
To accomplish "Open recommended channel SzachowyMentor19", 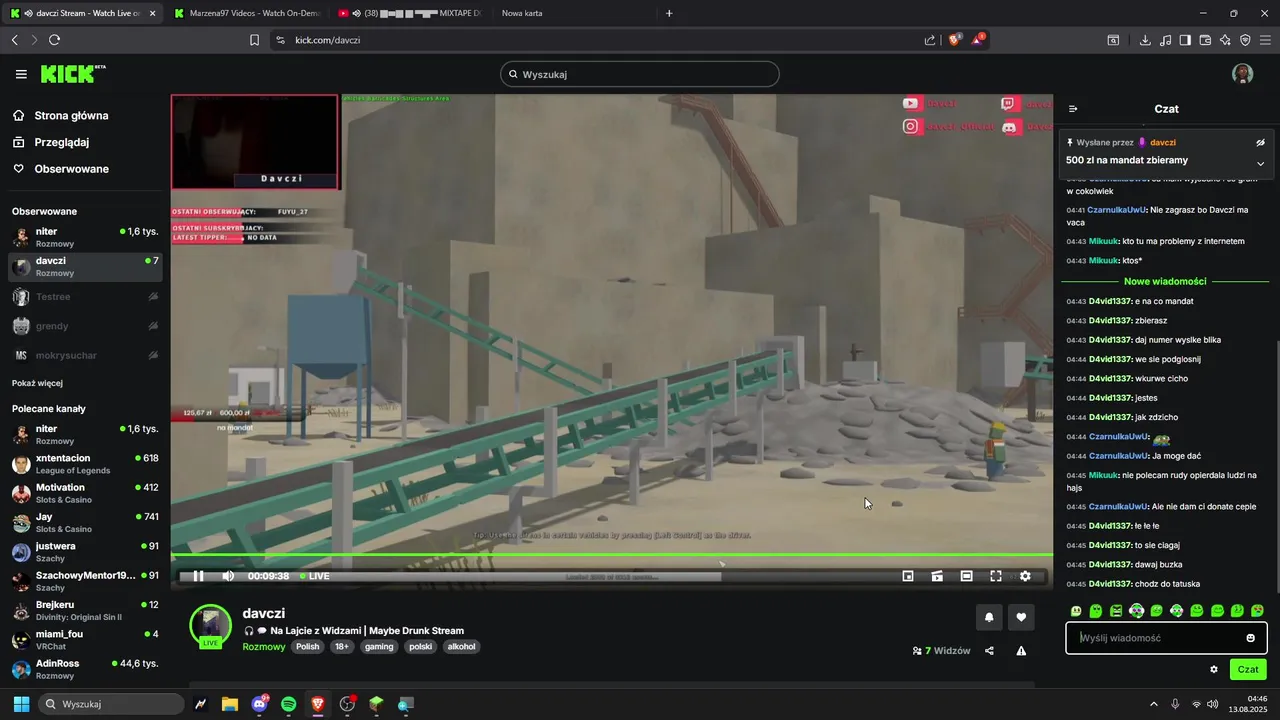I will tap(85, 581).
